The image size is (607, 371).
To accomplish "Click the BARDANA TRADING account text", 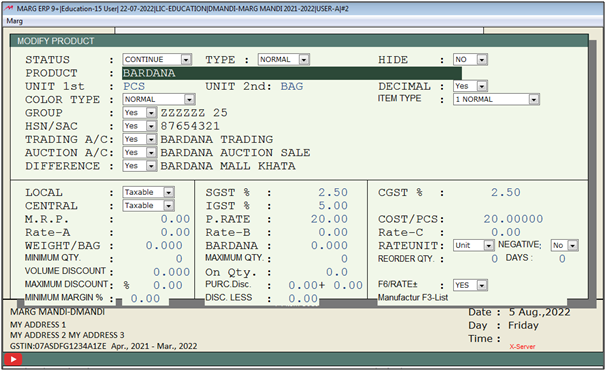I will [217, 139].
